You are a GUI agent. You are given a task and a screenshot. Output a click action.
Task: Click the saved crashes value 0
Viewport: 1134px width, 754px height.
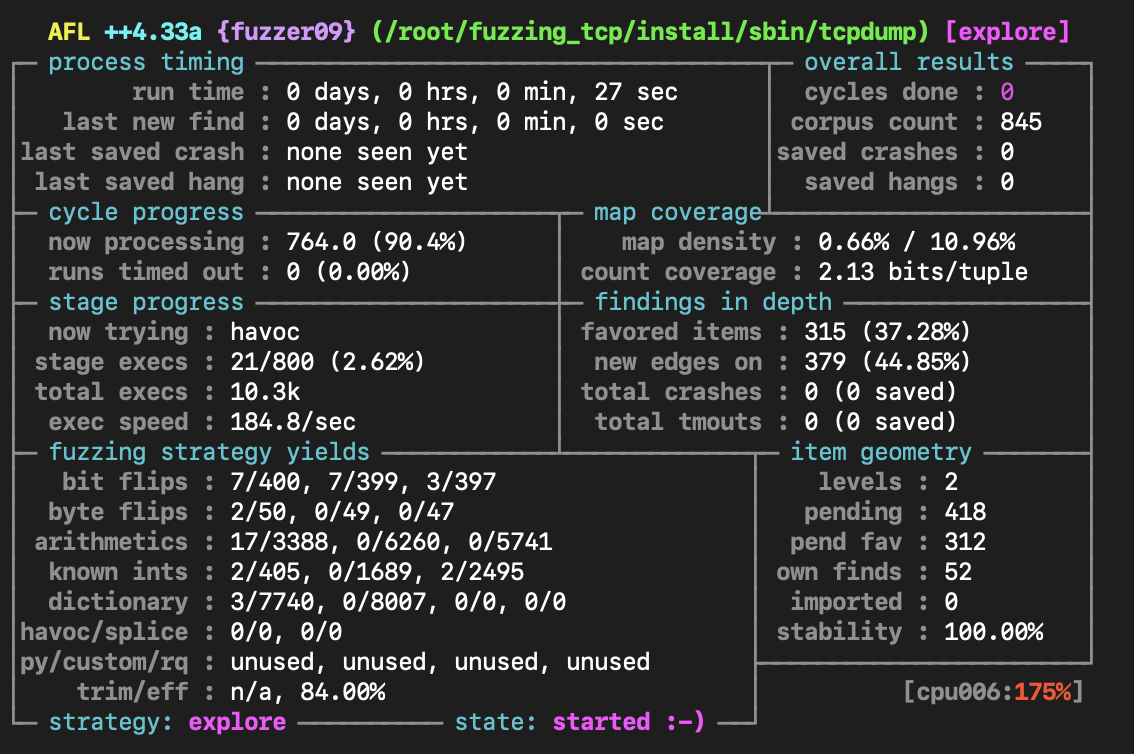(1007, 153)
